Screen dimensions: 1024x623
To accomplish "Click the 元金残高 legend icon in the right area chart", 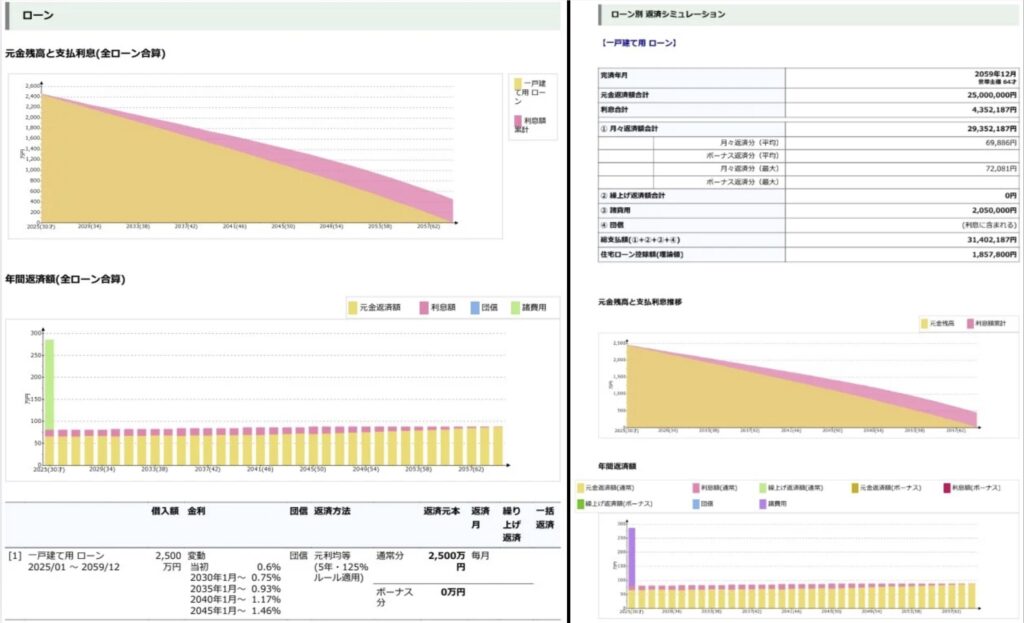I will (x=924, y=323).
